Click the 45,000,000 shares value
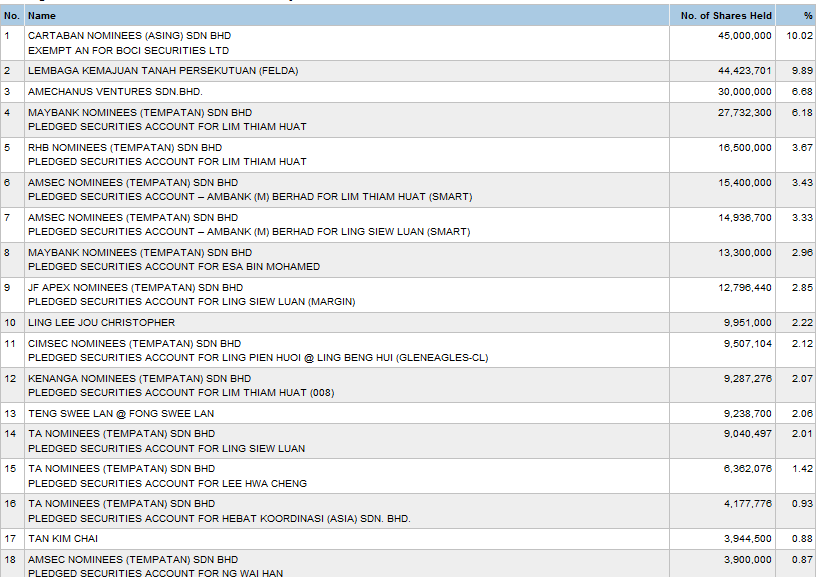Viewport: 821px width, 577px height. (745, 36)
